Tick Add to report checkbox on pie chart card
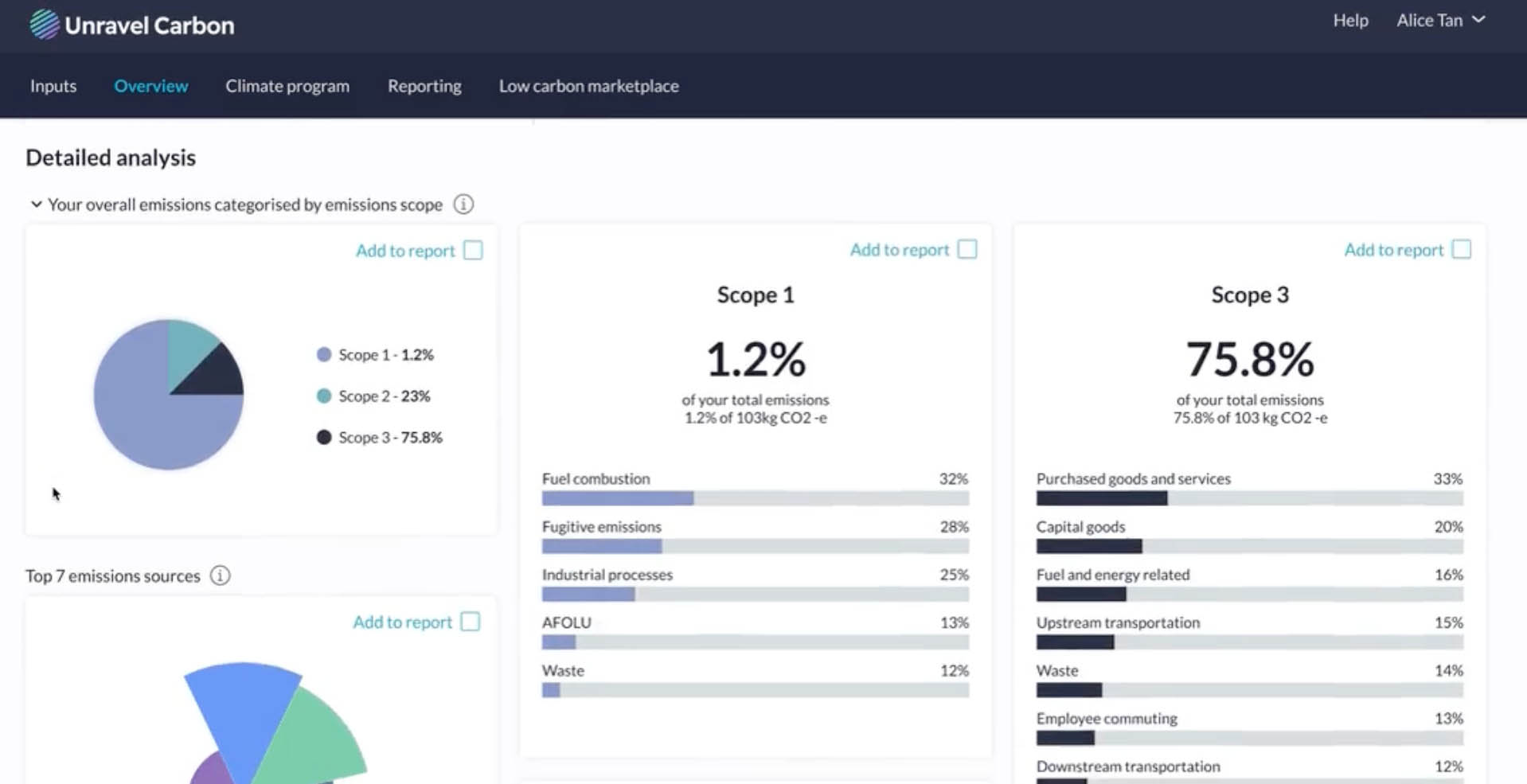1527x784 pixels. click(x=473, y=251)
